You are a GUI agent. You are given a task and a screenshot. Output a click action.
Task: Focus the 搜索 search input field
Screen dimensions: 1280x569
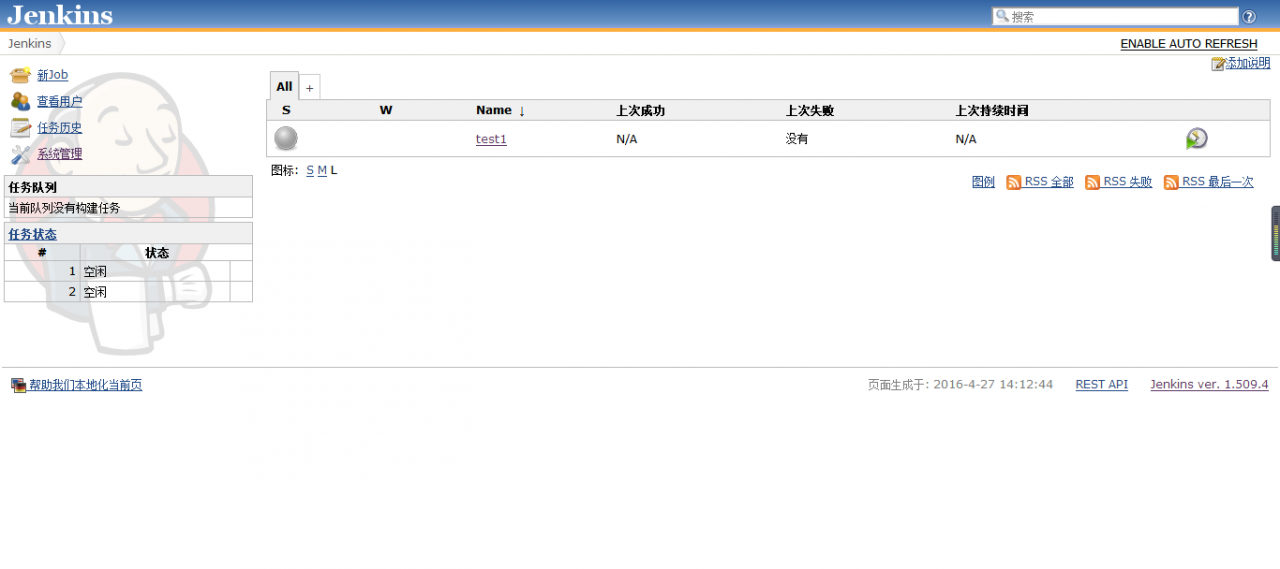(1116, 16)
